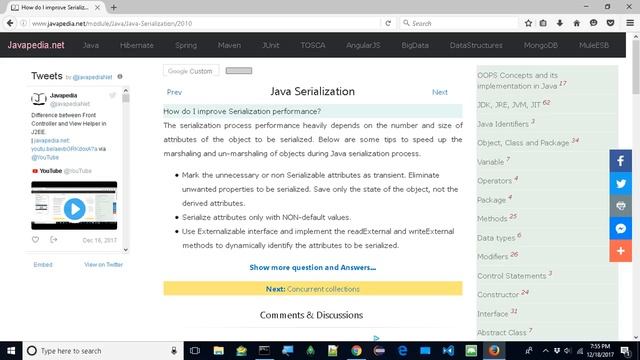The width and height of the screenshot is (640, 360).
Task: Share the page on Twitter
Action: tap(620, 183)
